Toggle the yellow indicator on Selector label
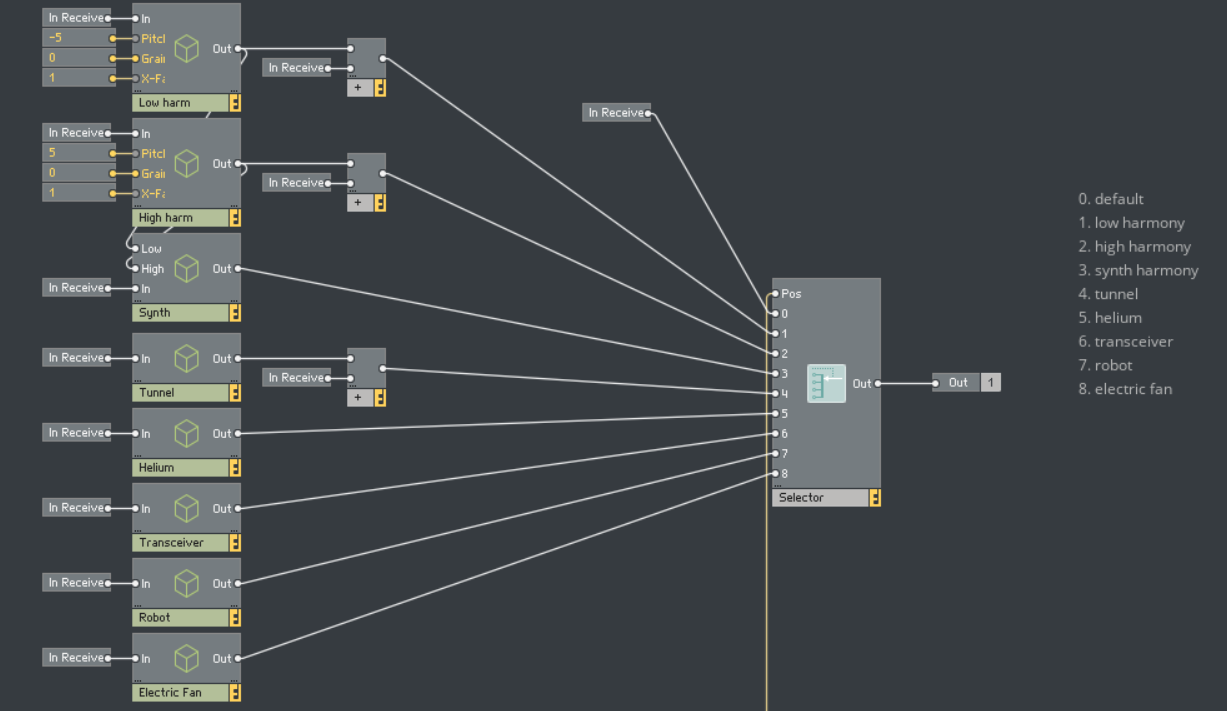1227x711 pixels. (875, 498)
